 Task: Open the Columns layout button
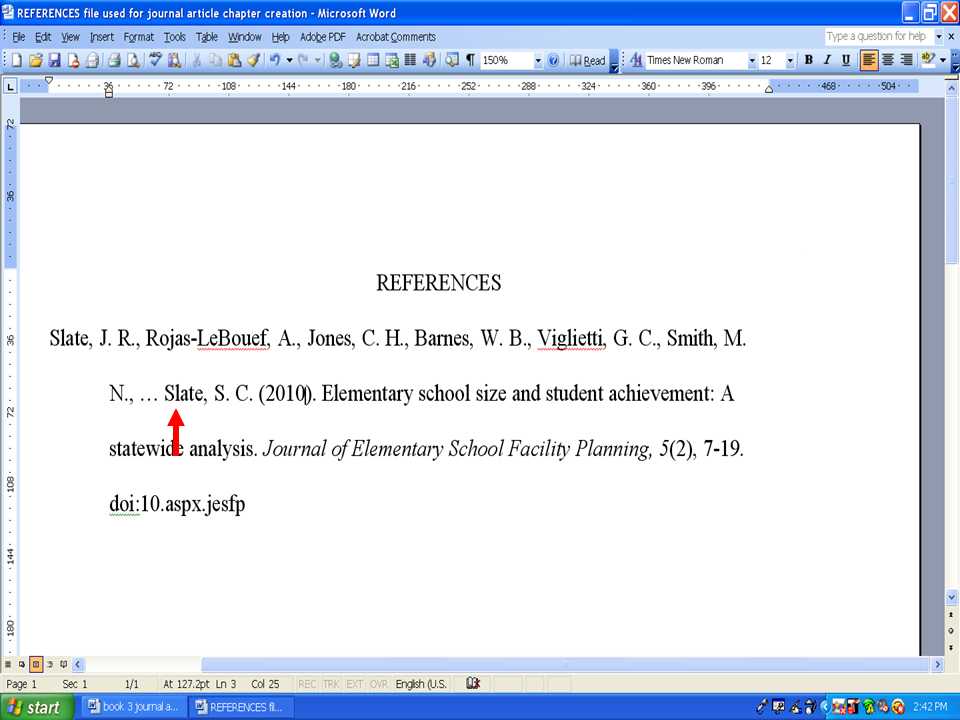pyautogui.click(x=410, y=60)
